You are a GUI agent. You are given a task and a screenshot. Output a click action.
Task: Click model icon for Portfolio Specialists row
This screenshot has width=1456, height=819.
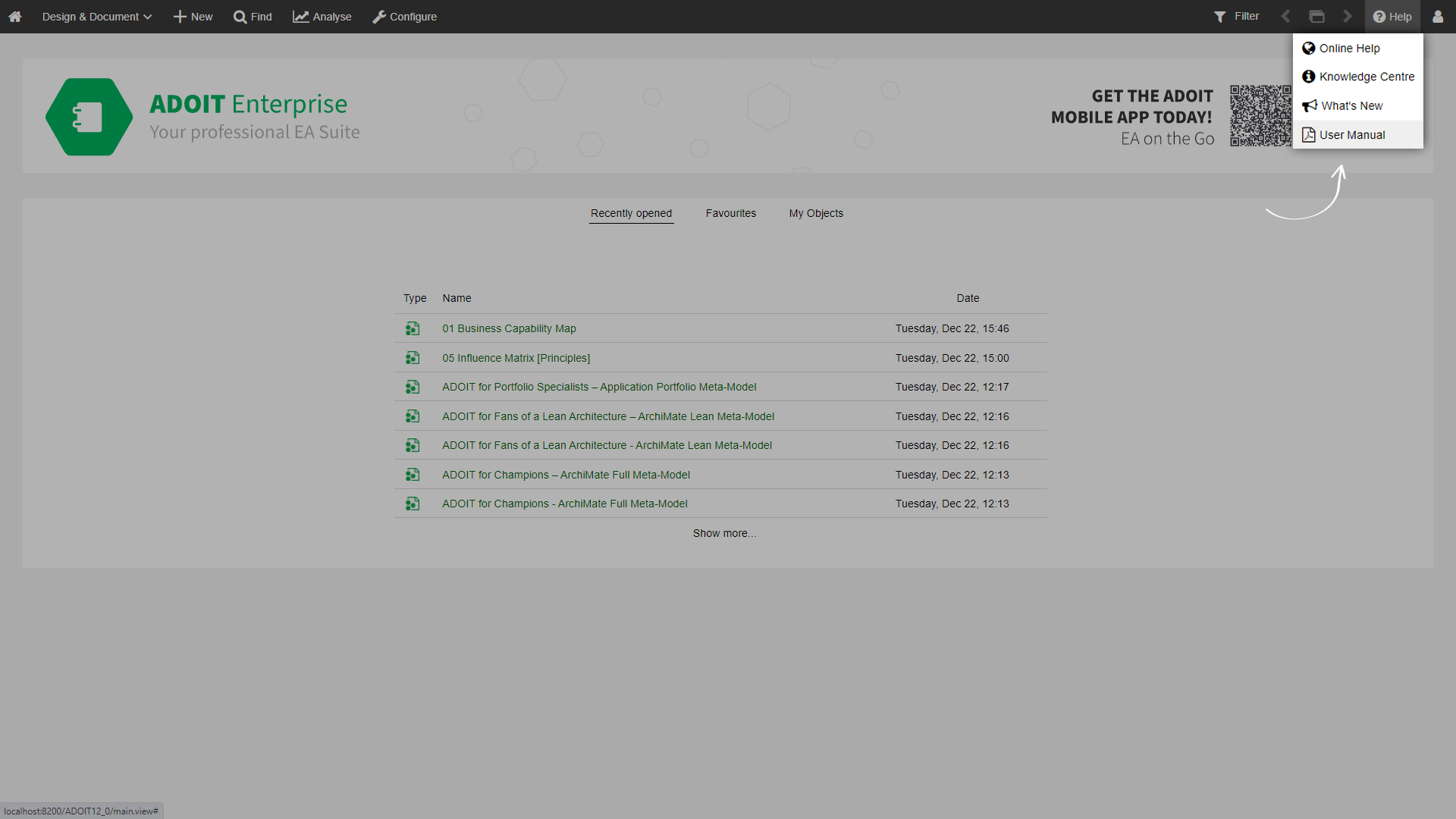[412, 388]
